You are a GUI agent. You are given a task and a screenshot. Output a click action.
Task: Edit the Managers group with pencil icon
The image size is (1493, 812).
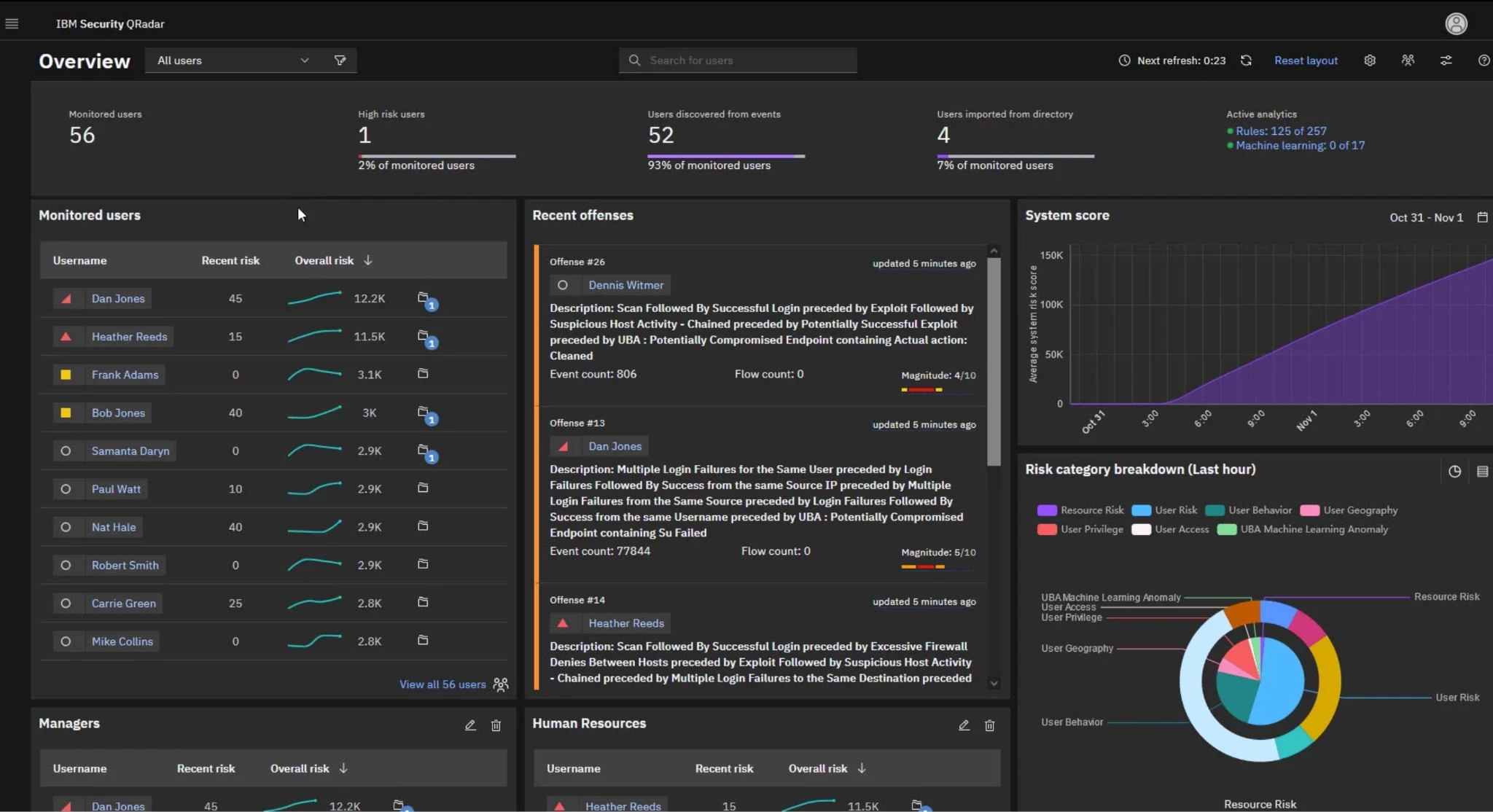pos(470,725)
